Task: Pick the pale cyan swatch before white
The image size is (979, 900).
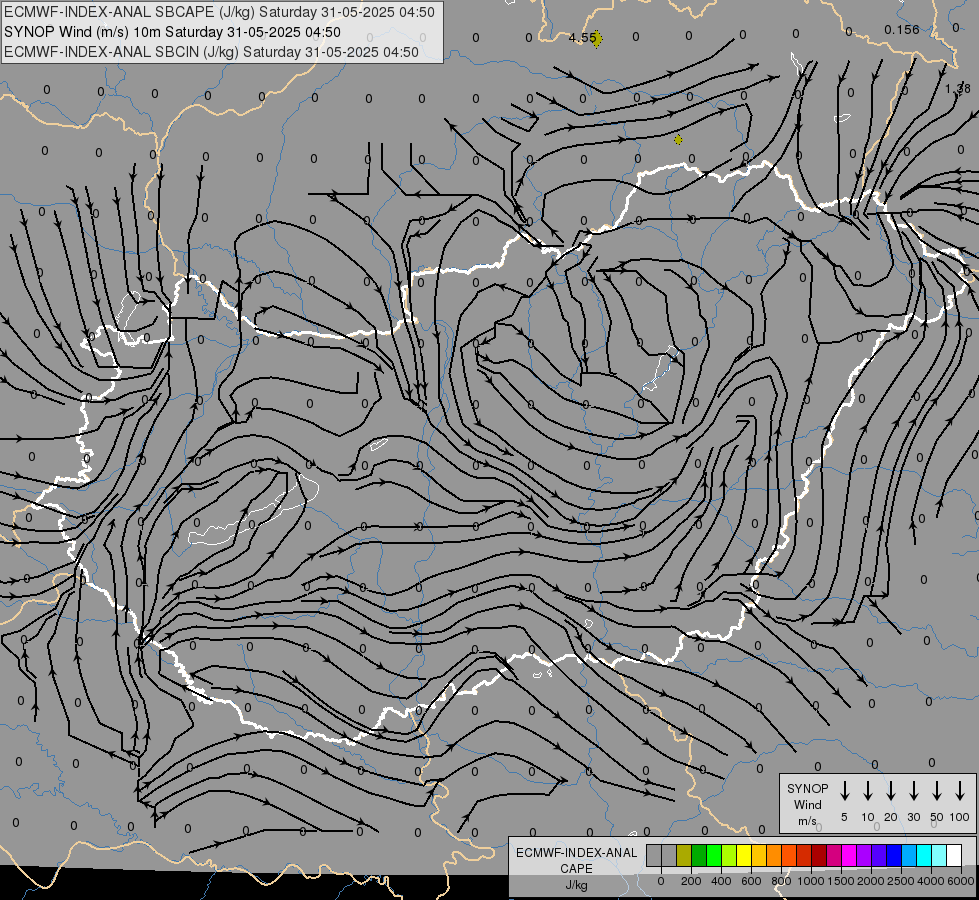Action: tap(938, 855)
